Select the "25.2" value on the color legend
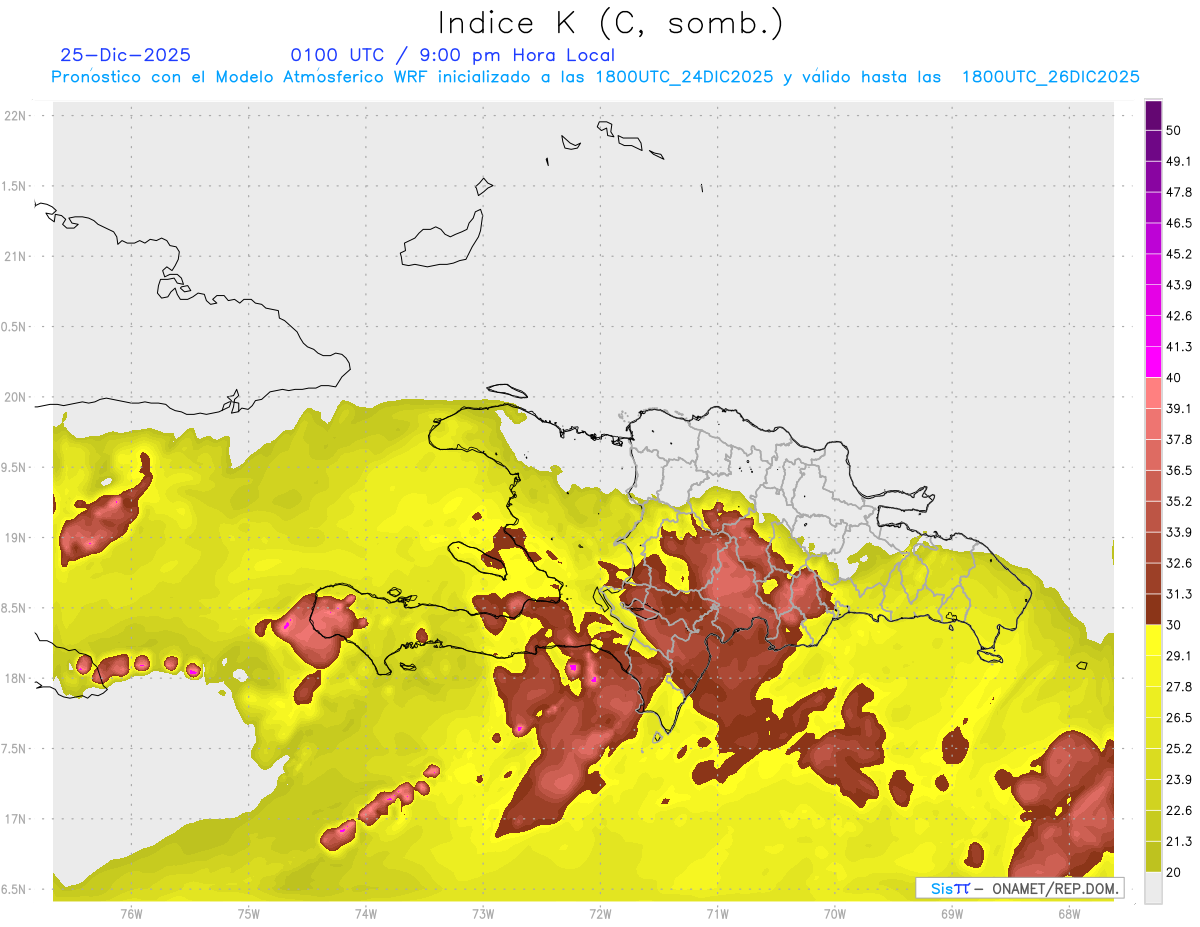 tap(1179, 748)
